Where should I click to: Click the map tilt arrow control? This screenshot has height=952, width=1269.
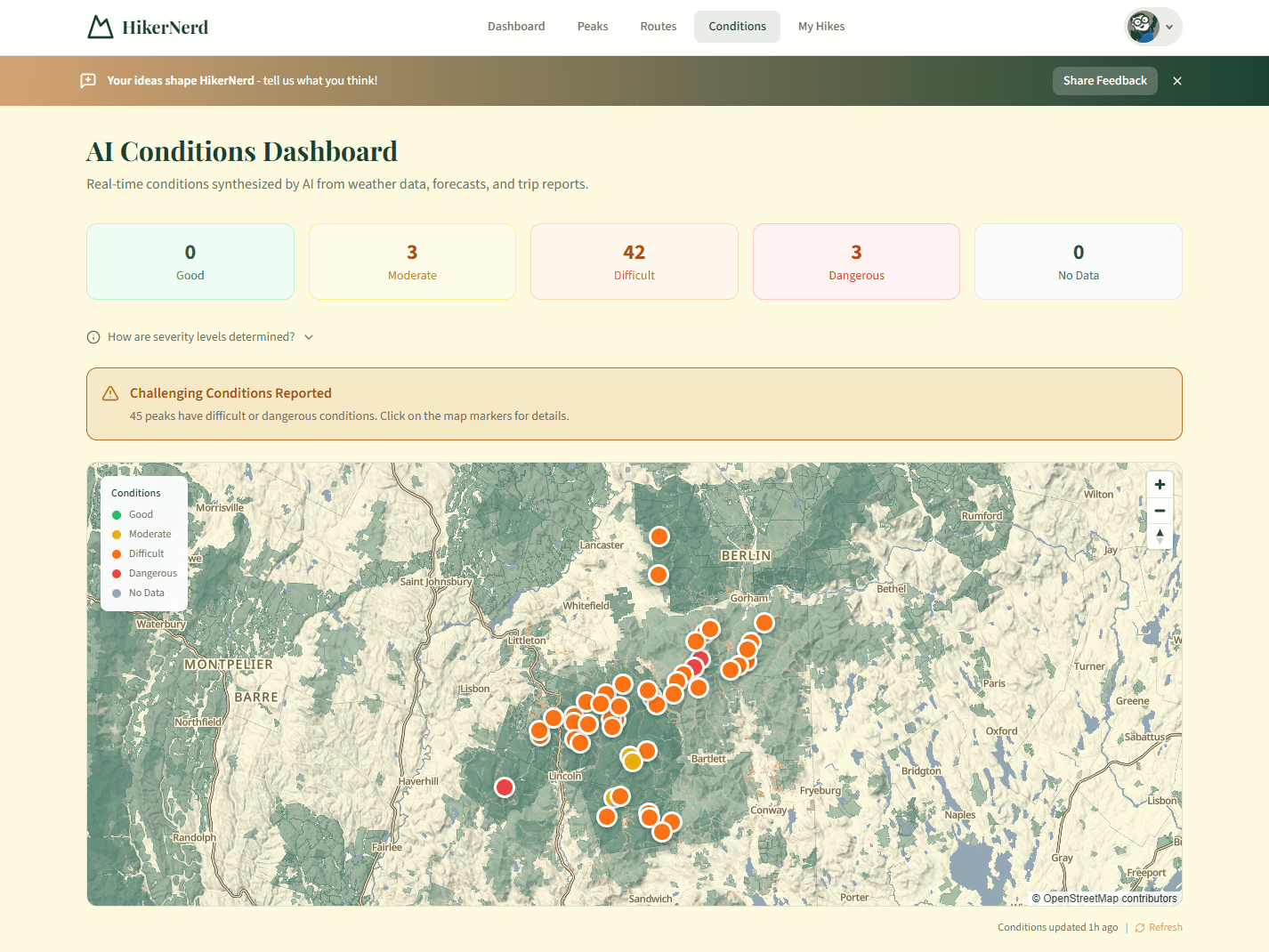point(1160,537)
